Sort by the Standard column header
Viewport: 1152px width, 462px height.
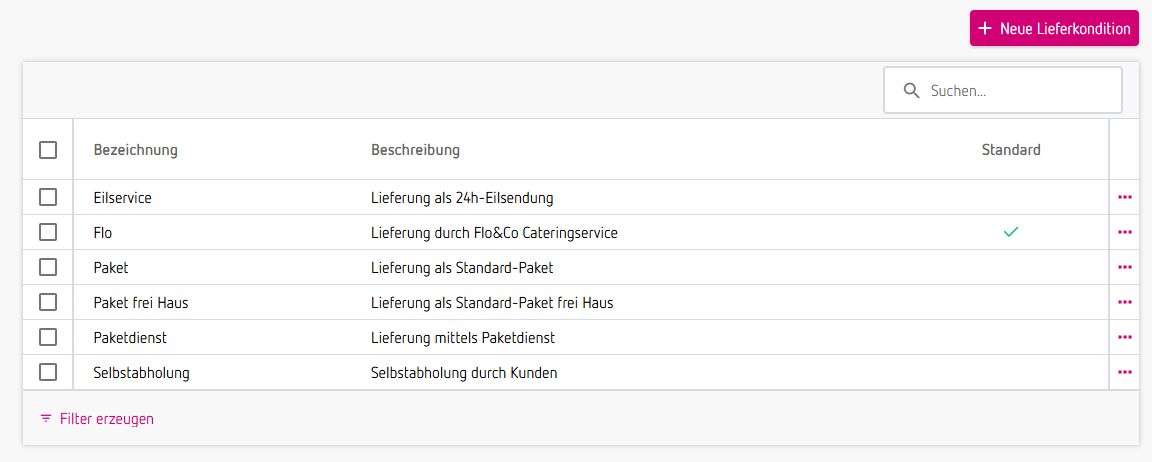click(x=1011, y=150)
